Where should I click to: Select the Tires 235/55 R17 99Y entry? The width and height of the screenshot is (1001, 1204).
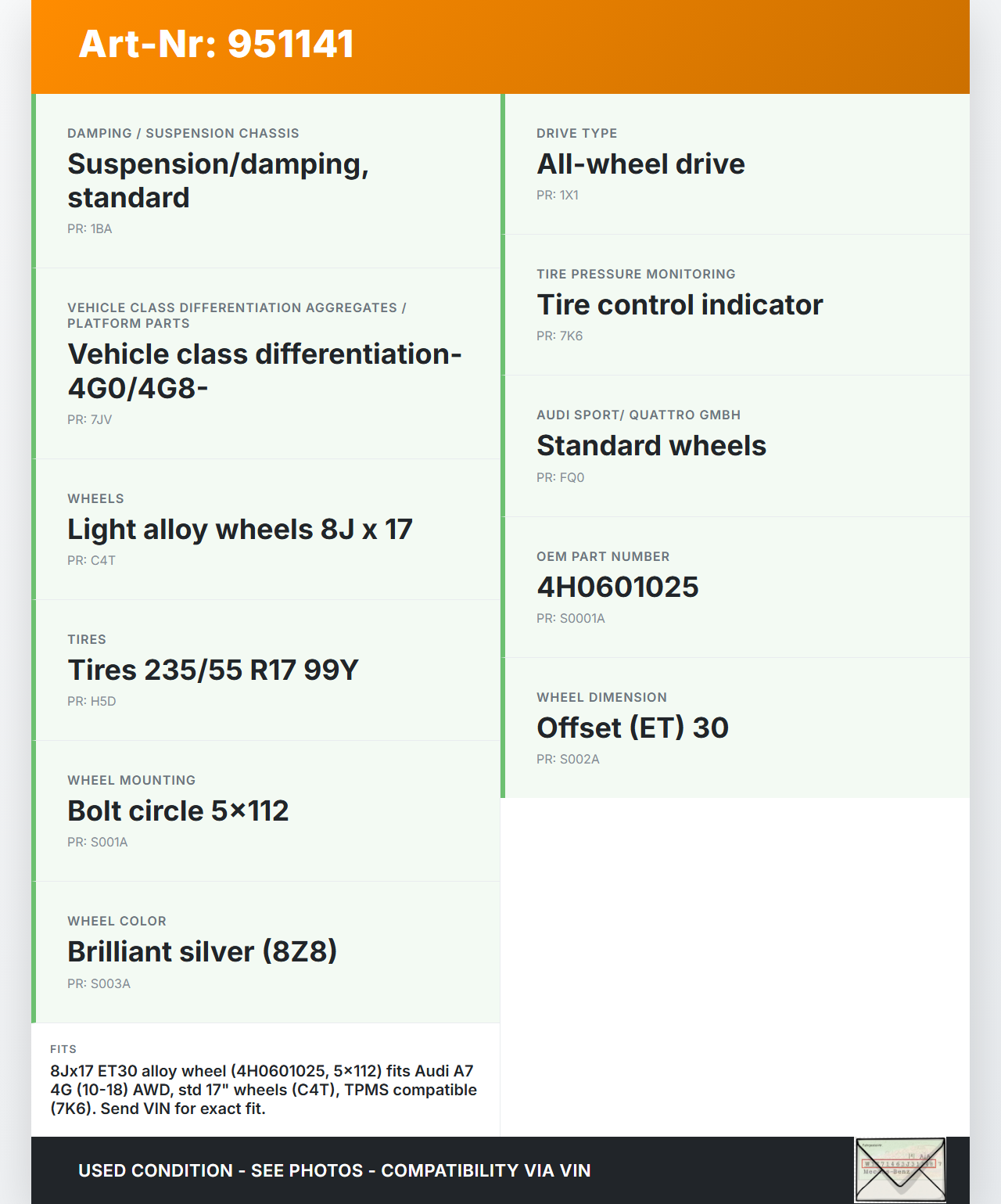point(213,670)
